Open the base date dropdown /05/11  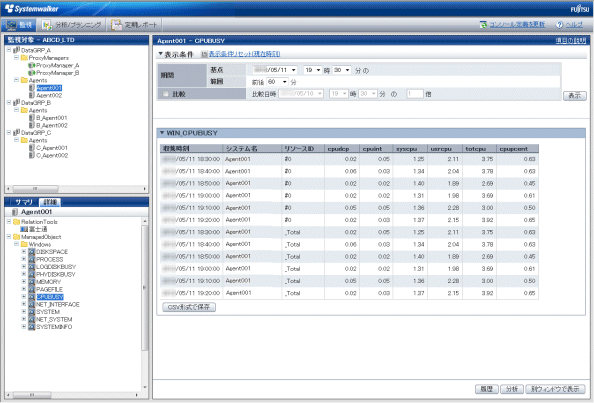pyautogui.click(x=275, y=70)
